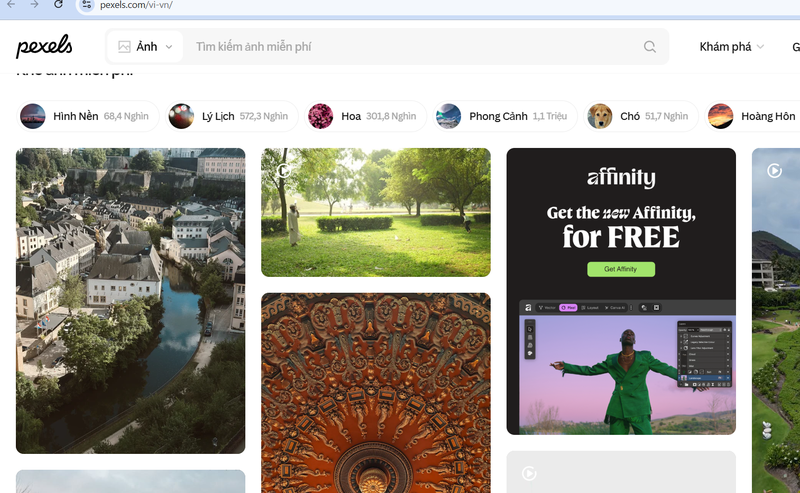Click the play icon on the resort garden video
800x493 pixels.
coord(774,170)
